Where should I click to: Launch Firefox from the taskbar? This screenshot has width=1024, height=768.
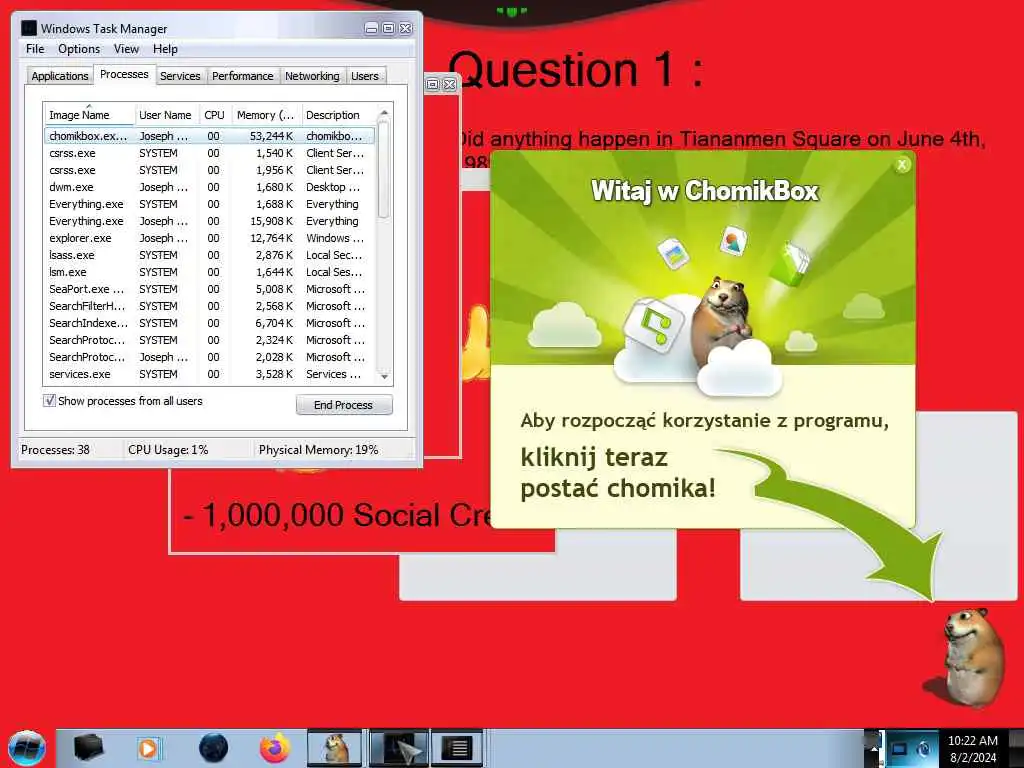pyautogui.click(x=275, y=748)
